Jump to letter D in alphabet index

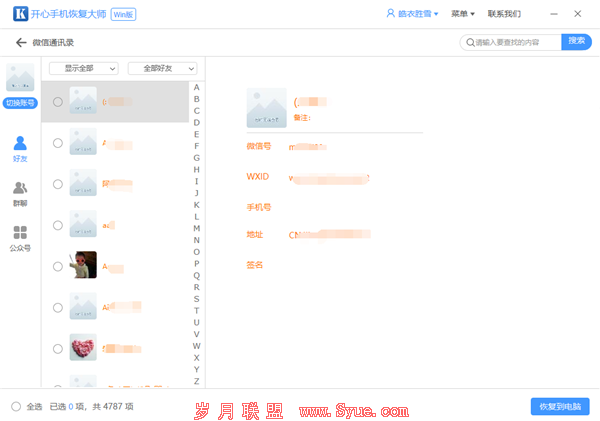point(196,122)
